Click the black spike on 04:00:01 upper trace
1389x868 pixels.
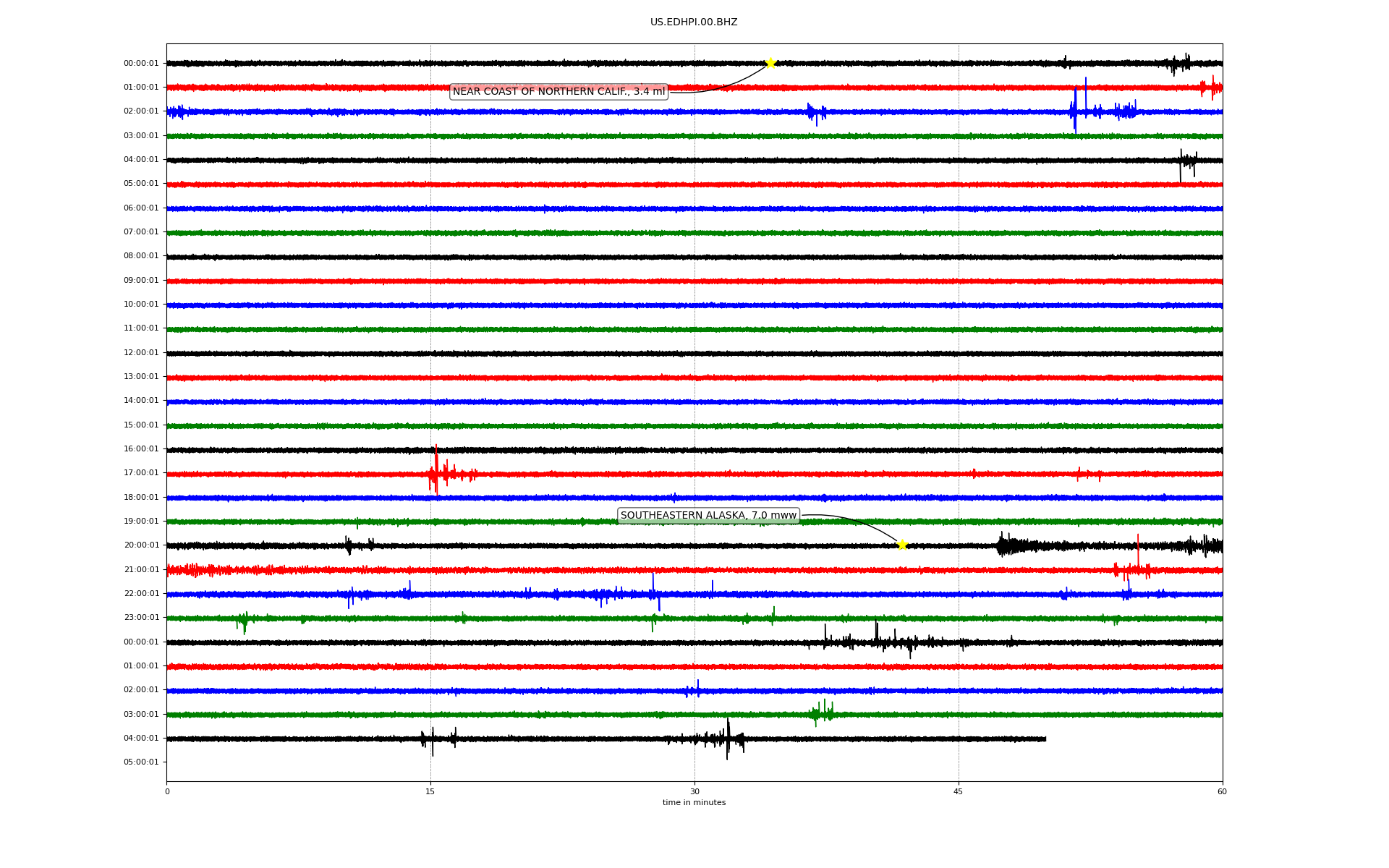point(1182,163)
